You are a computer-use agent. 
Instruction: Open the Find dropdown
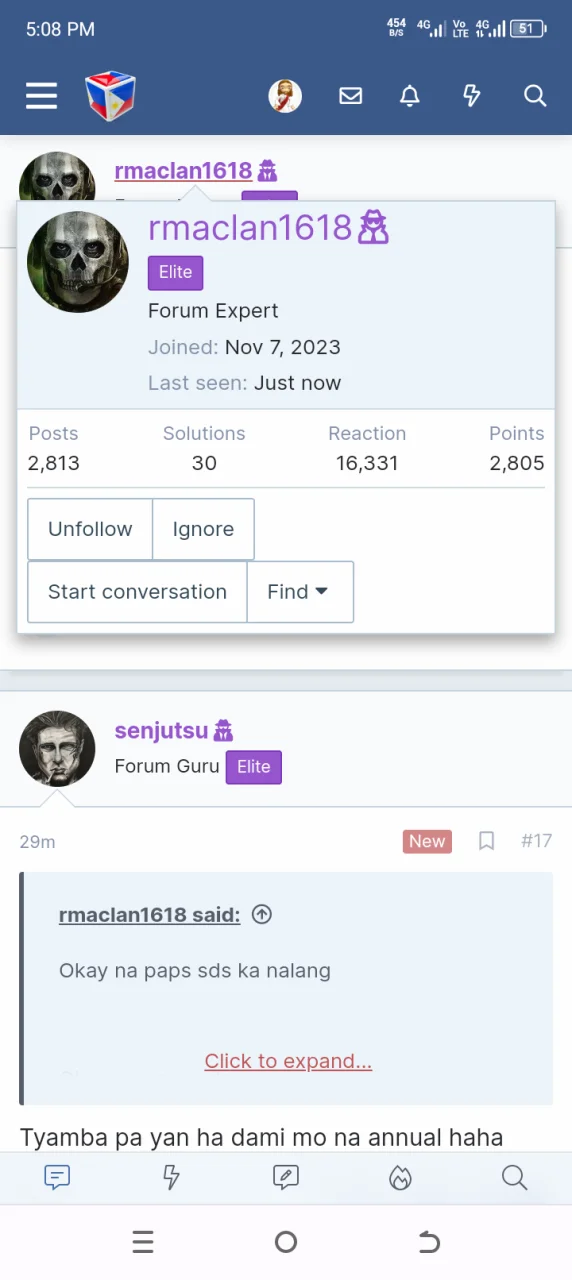(x=300, y=592)
